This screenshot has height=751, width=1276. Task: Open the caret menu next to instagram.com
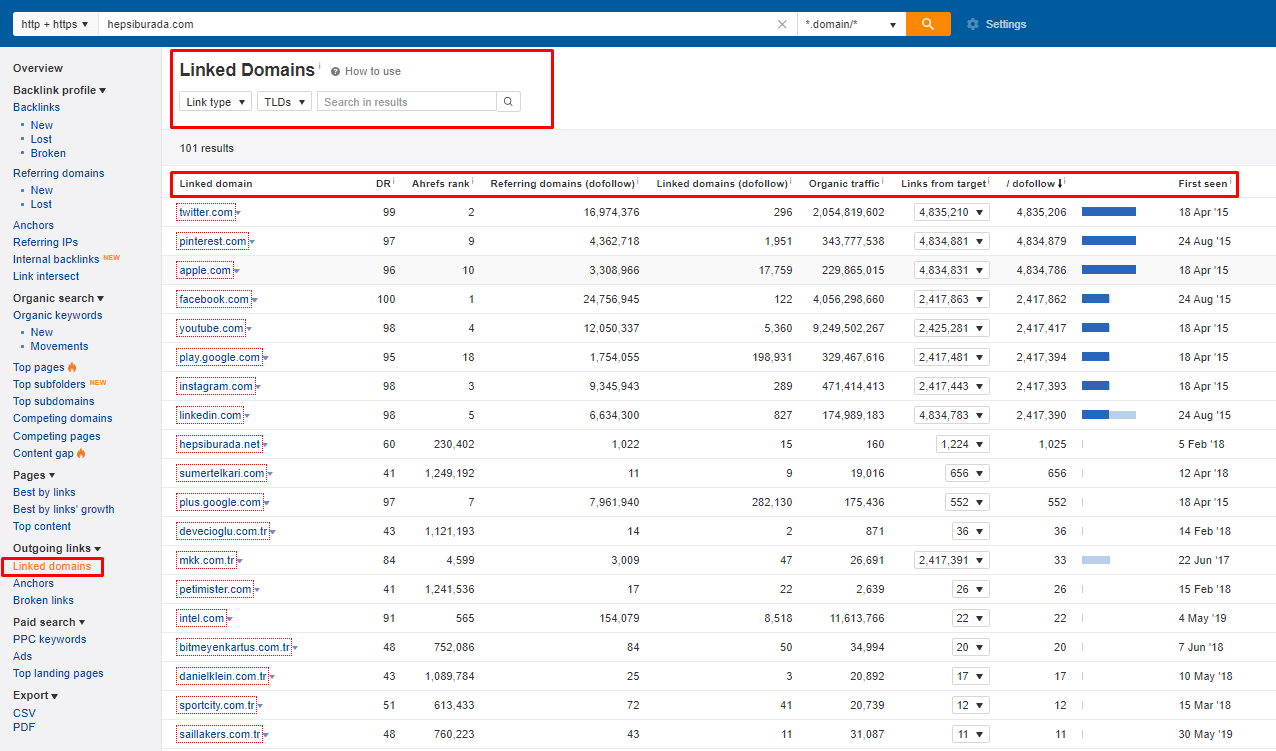pos(258,388)
